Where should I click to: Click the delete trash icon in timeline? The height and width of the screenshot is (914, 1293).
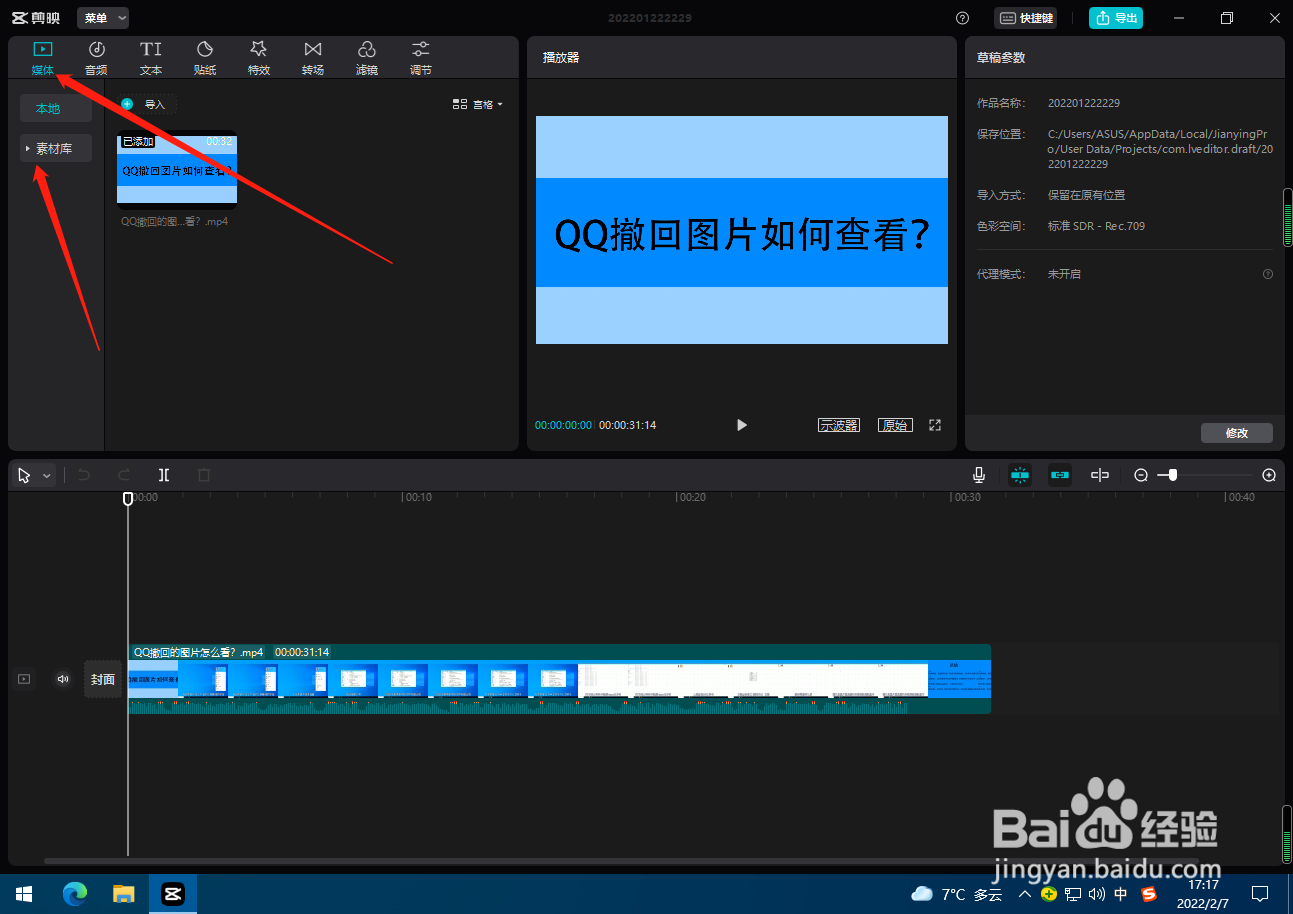(204, 476)
